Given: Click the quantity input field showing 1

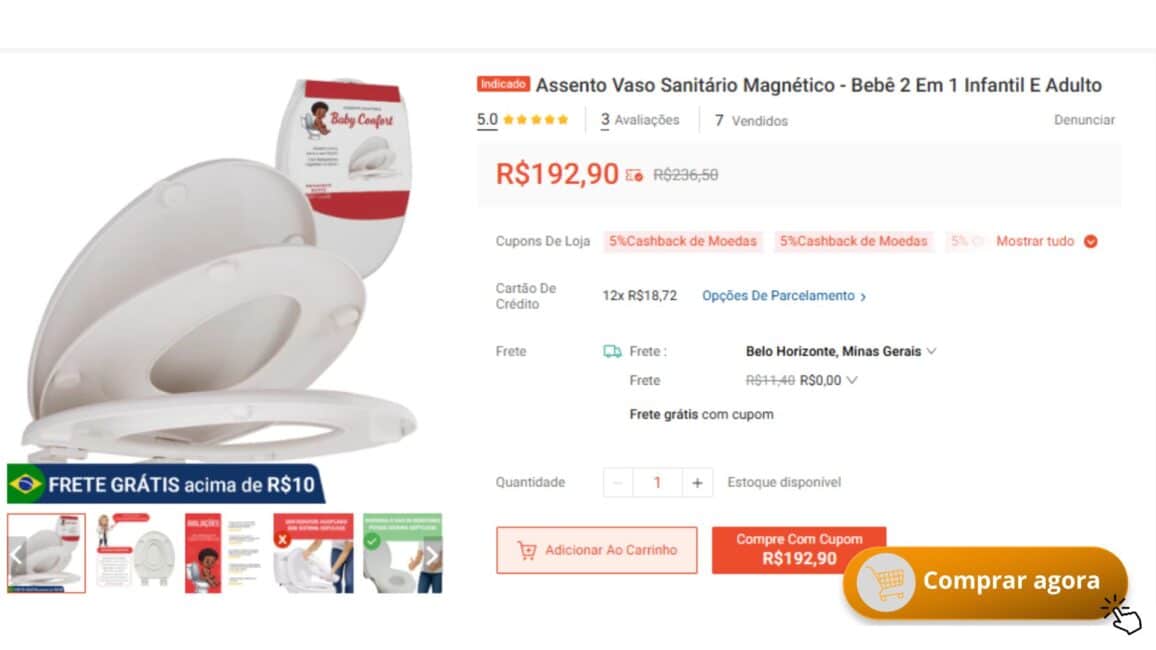Looking at the screenshot, I should 657,483.
